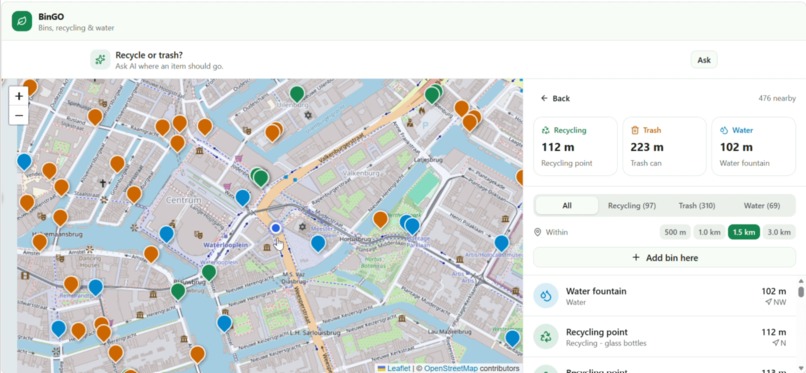Click the water drop icon in the Water fountain row
The image size is (806, 373).
pyautogui.click(x=546, y=296)
